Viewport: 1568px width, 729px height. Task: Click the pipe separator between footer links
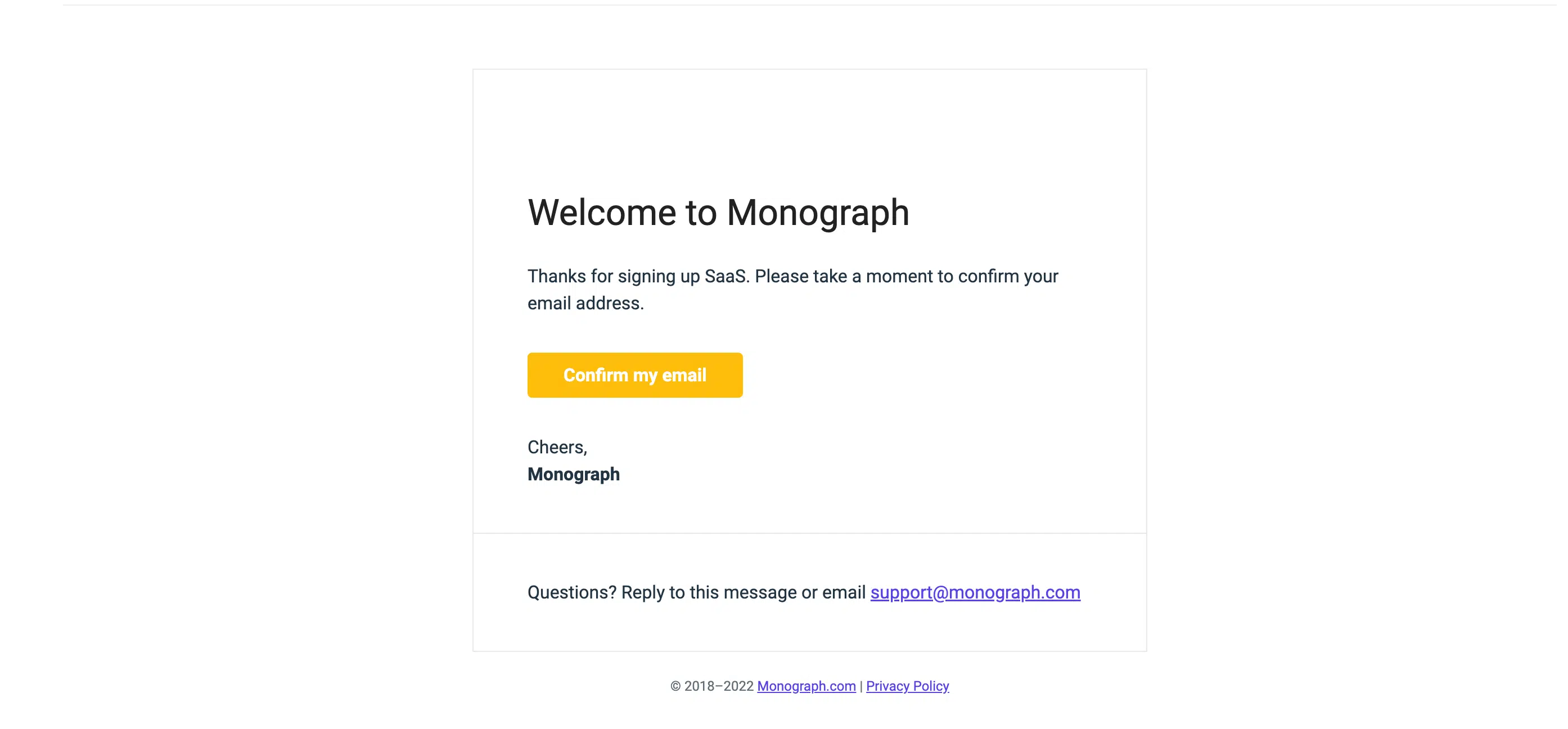click(x=860, y=686)
